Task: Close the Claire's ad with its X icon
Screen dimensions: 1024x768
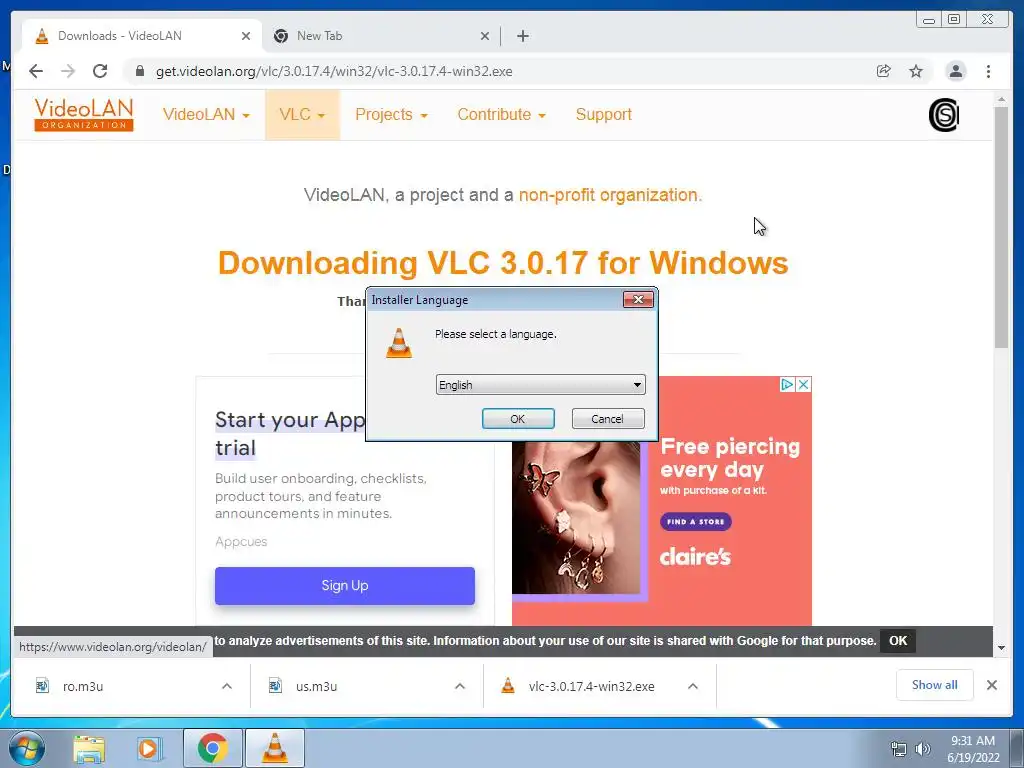Action: coord(803,385)
